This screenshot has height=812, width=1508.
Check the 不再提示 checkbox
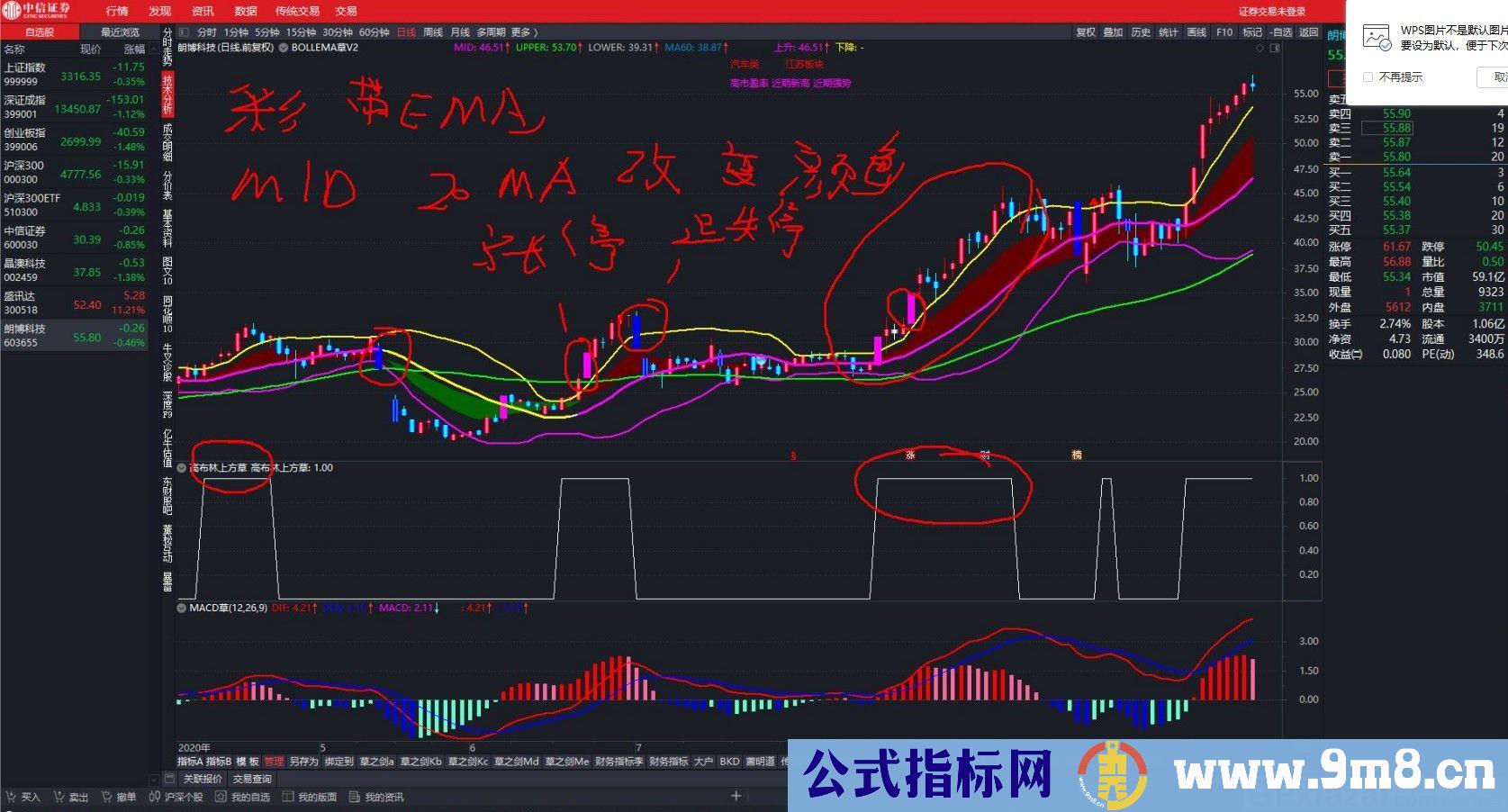pos(1368,77)
